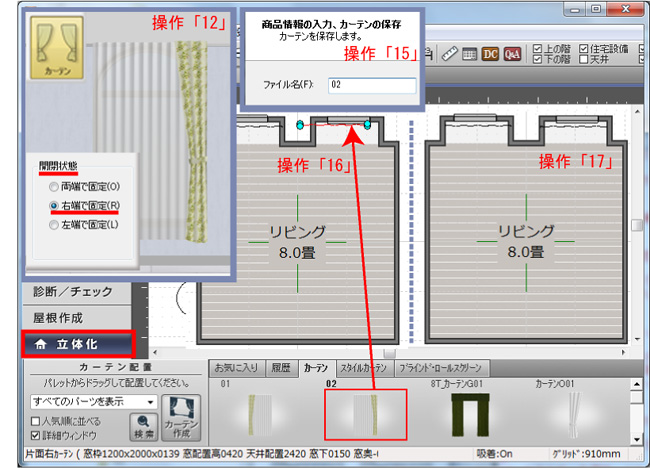Open the calendar grid toolbar icon
Screen dimensions: 650x468
point(469,53)
